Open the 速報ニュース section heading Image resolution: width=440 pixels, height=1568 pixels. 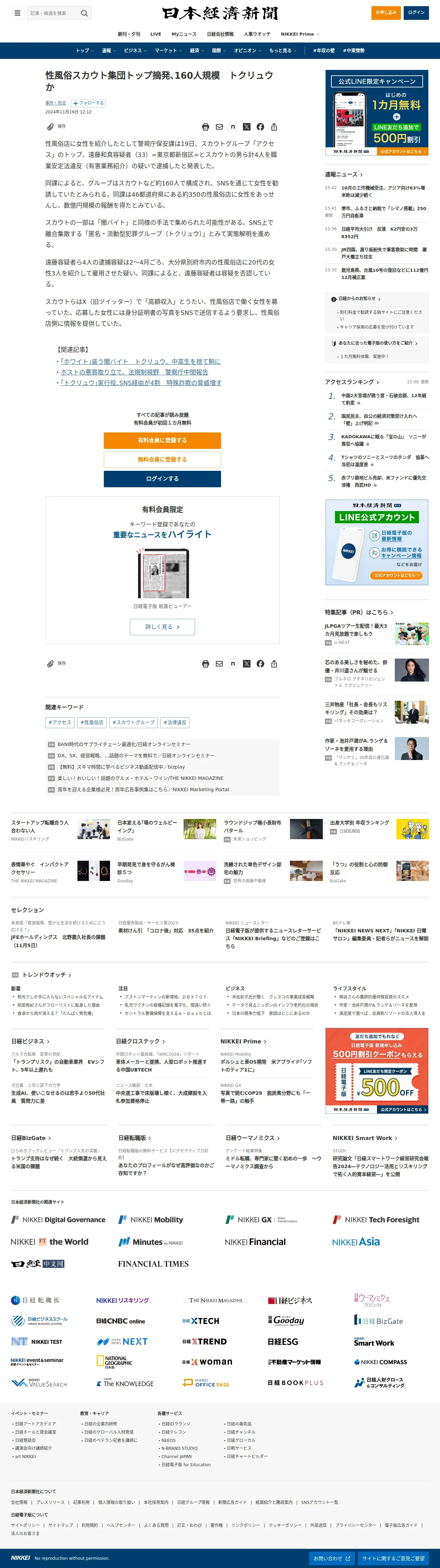pos(344,175)
